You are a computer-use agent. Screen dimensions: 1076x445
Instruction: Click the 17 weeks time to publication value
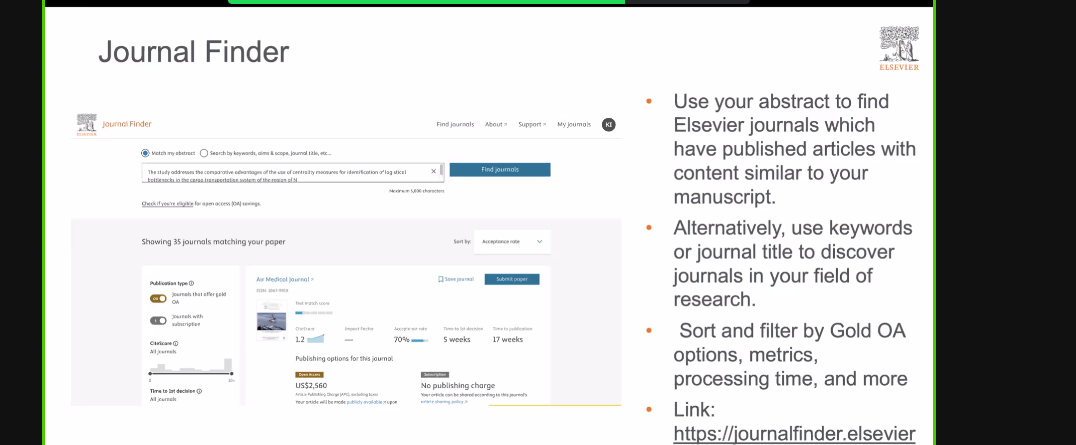coord(508,339)
